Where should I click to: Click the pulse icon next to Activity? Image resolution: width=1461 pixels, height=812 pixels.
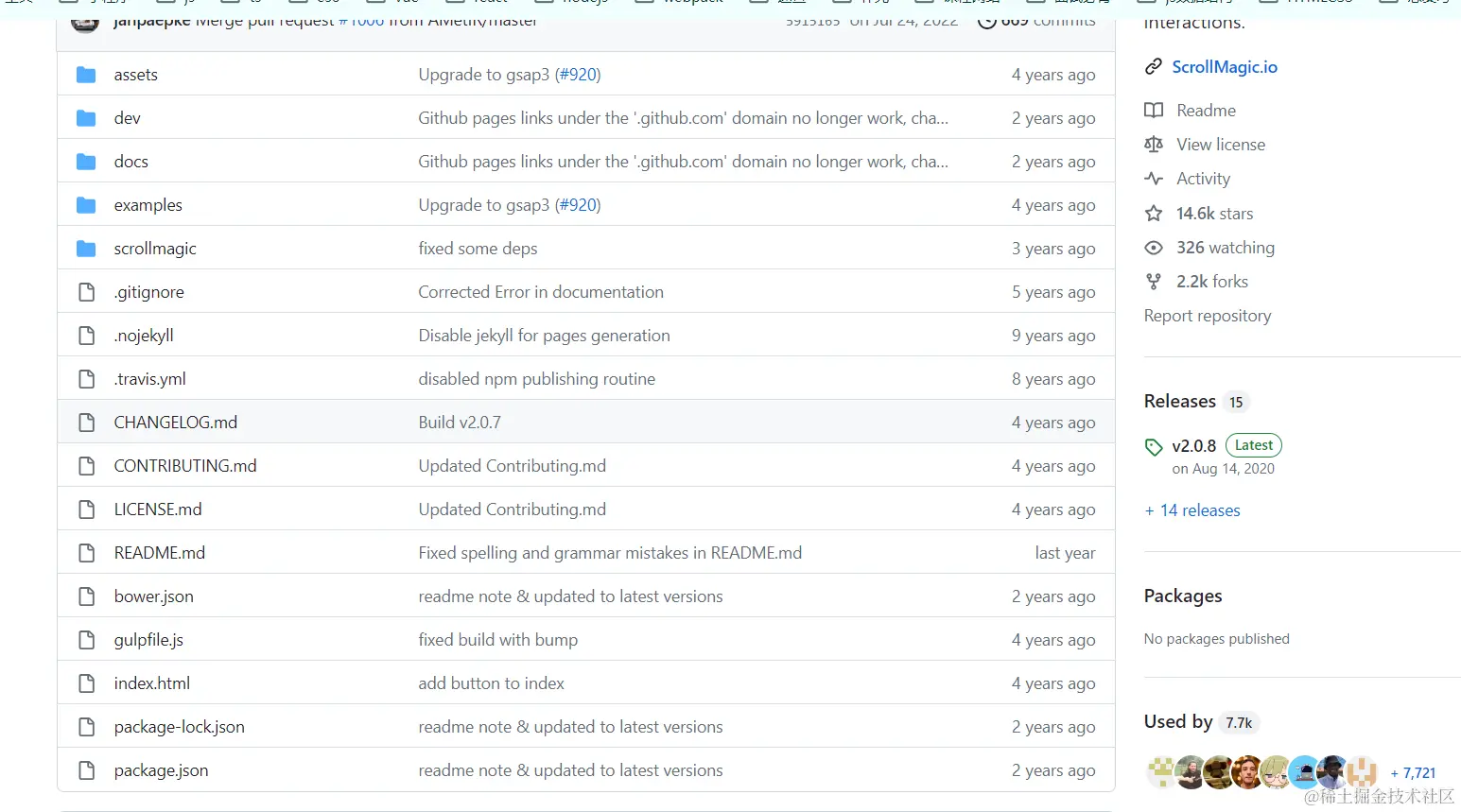coord(1154,179)
